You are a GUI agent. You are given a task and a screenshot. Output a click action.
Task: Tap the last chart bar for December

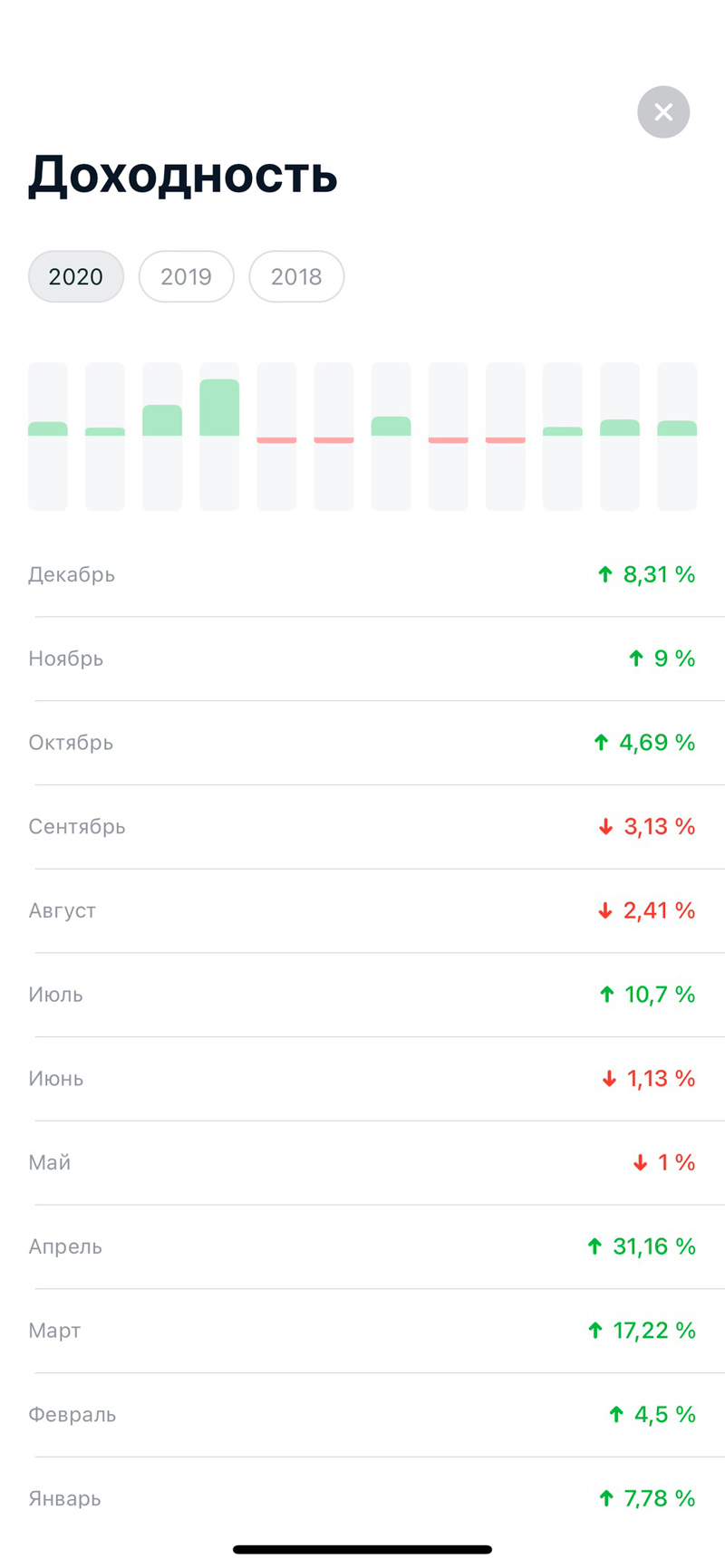[677, 436]
